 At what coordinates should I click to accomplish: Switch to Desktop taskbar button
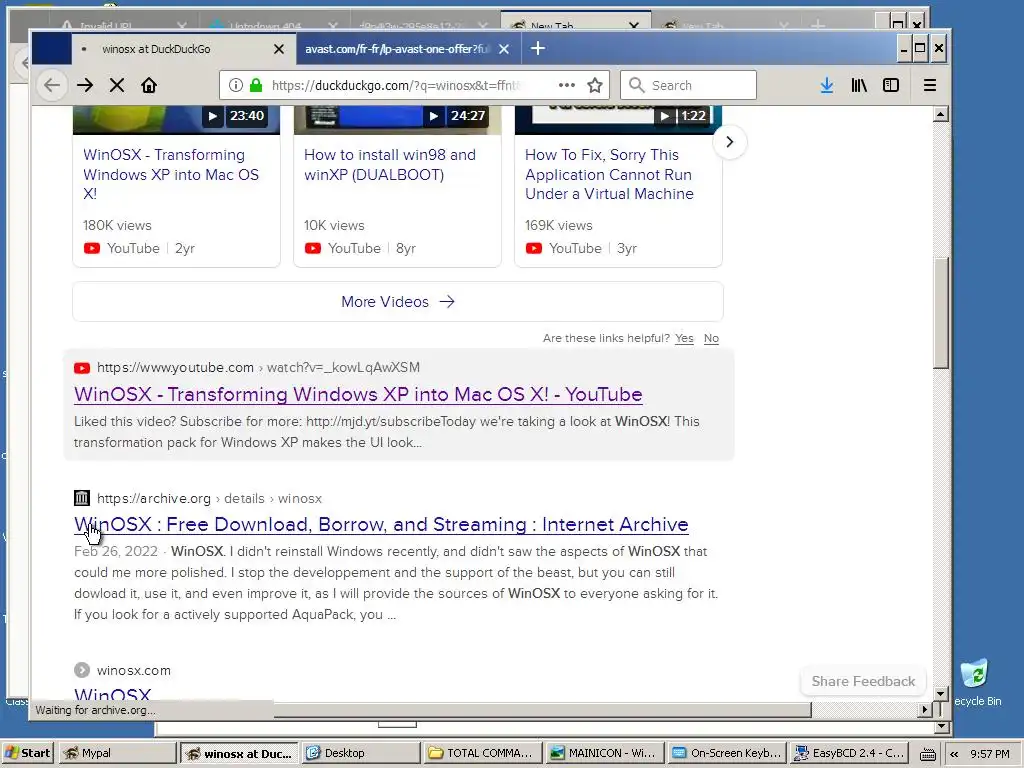(x=360, y=753)
